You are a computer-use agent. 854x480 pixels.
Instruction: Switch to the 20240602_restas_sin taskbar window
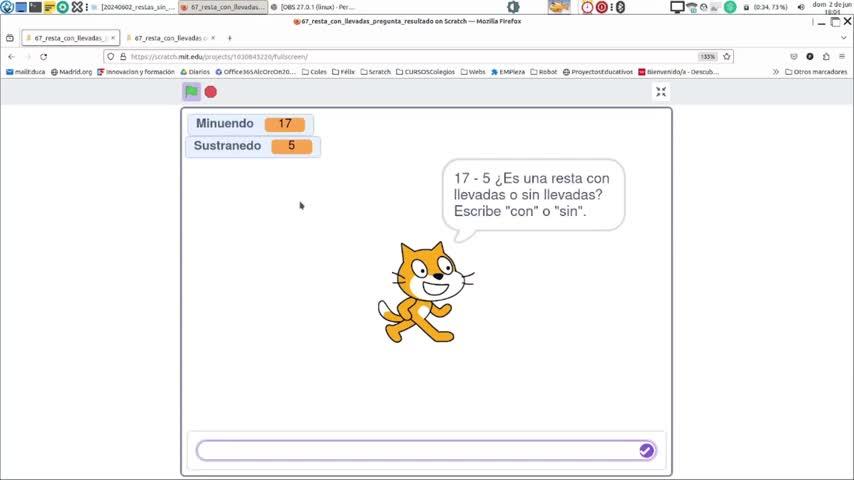click(134, 7)
